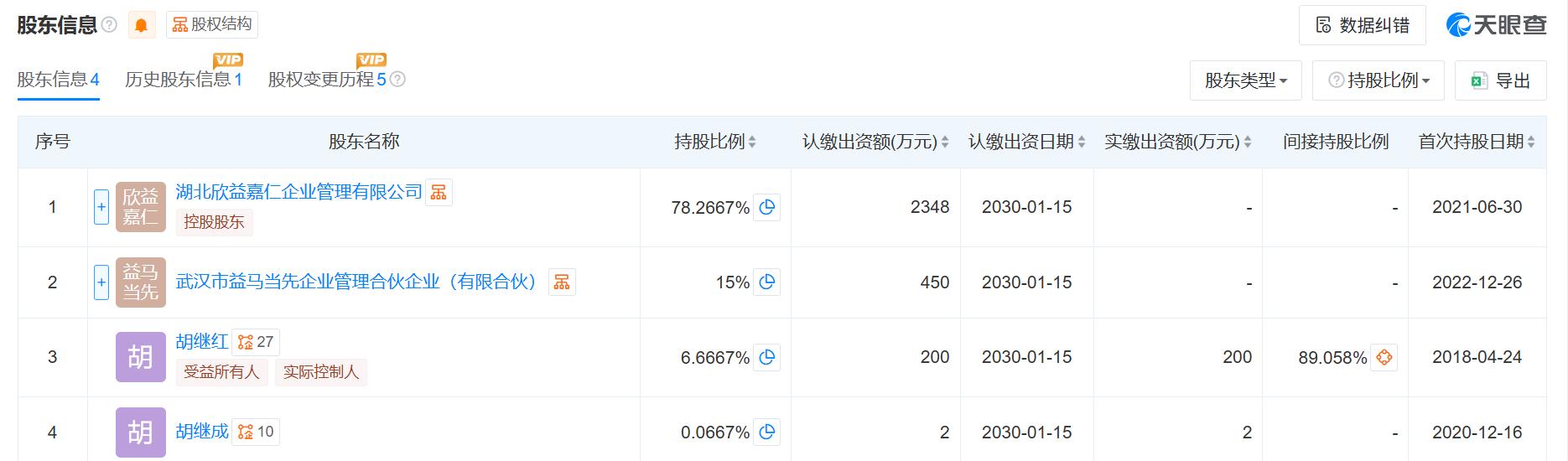
Task: Switch to 股权变更历程 tab
Action: pyautogui.click(x=327, y=80)
